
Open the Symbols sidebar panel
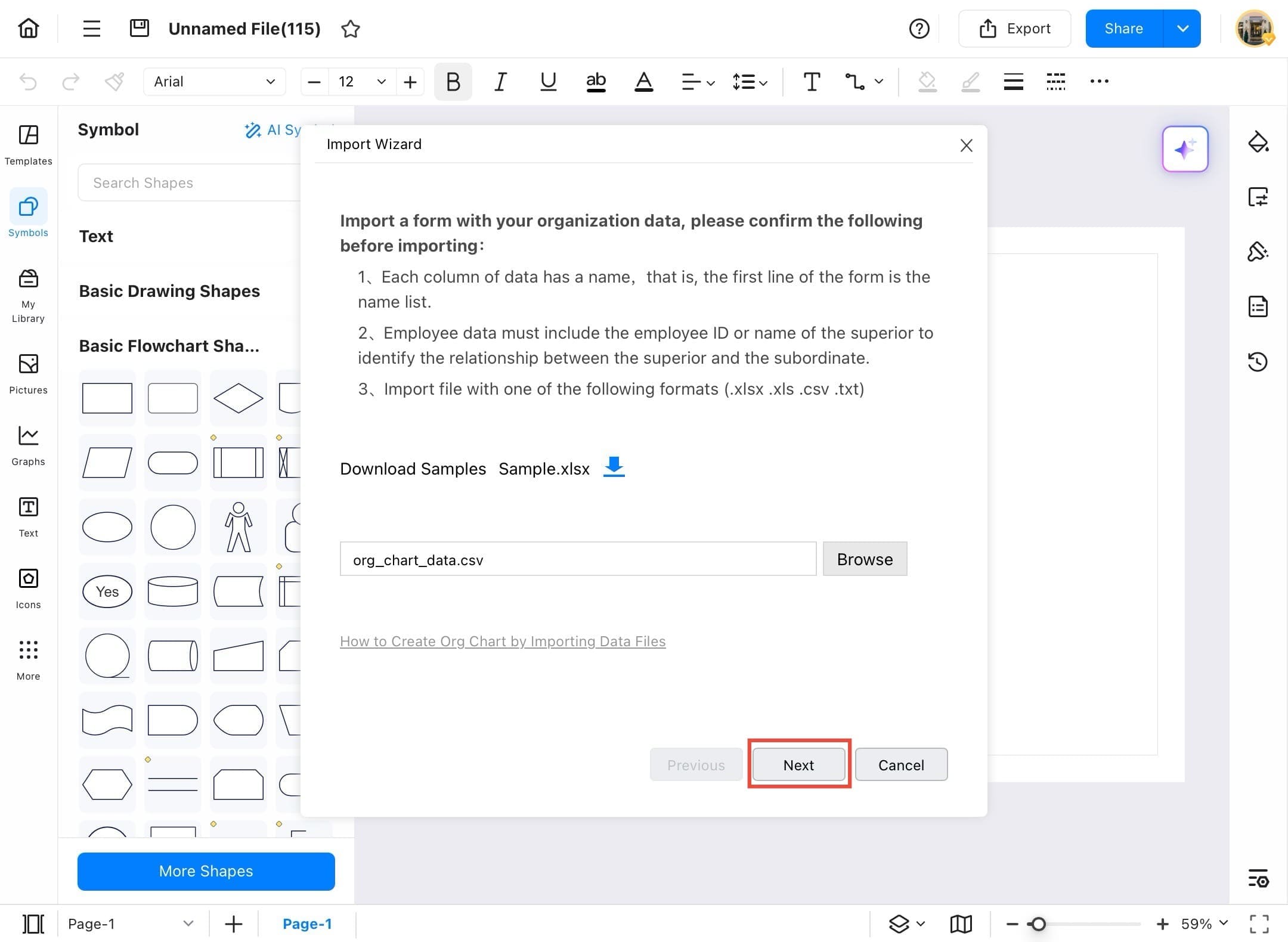(x=28, y=213)
